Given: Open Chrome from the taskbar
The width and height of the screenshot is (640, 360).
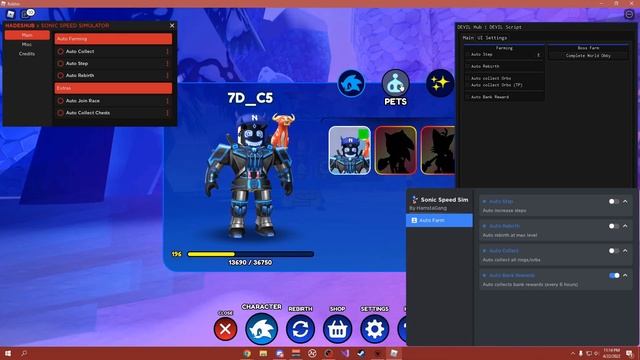Looking at the screenshot, I should pyautogui.click(x=247, y=353).
